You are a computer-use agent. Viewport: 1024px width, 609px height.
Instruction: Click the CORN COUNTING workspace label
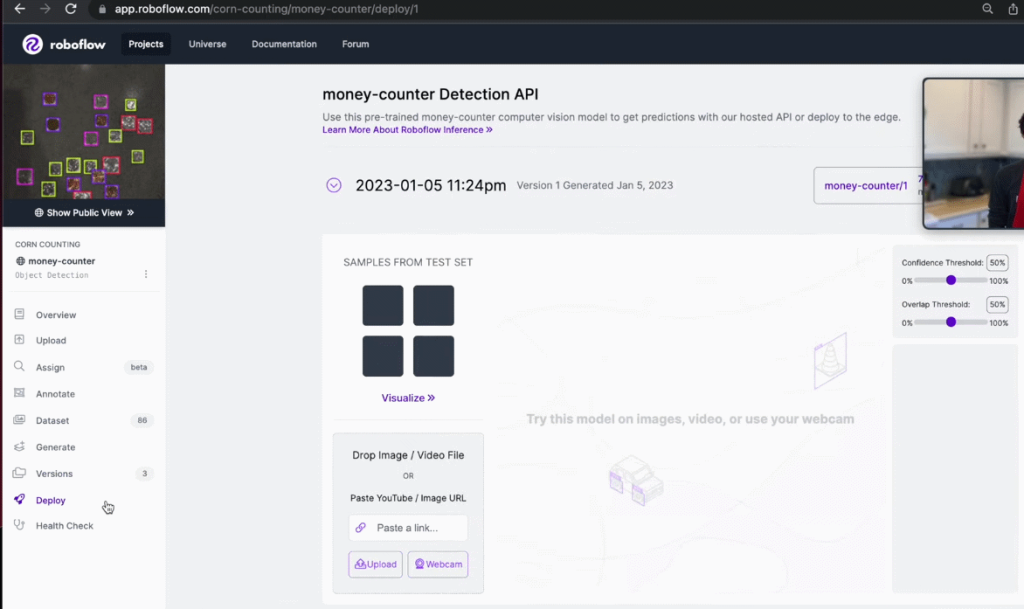[x=48, y=244]
